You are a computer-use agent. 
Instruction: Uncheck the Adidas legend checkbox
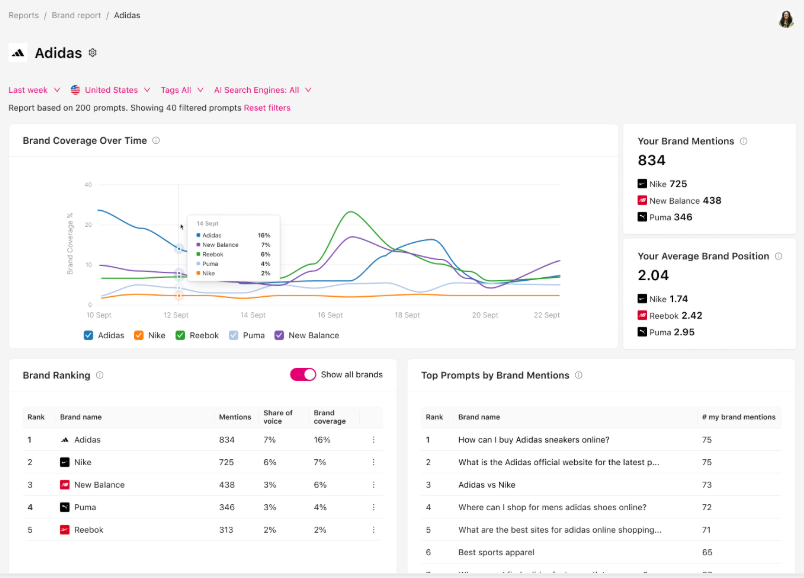[x=89, y=335]
